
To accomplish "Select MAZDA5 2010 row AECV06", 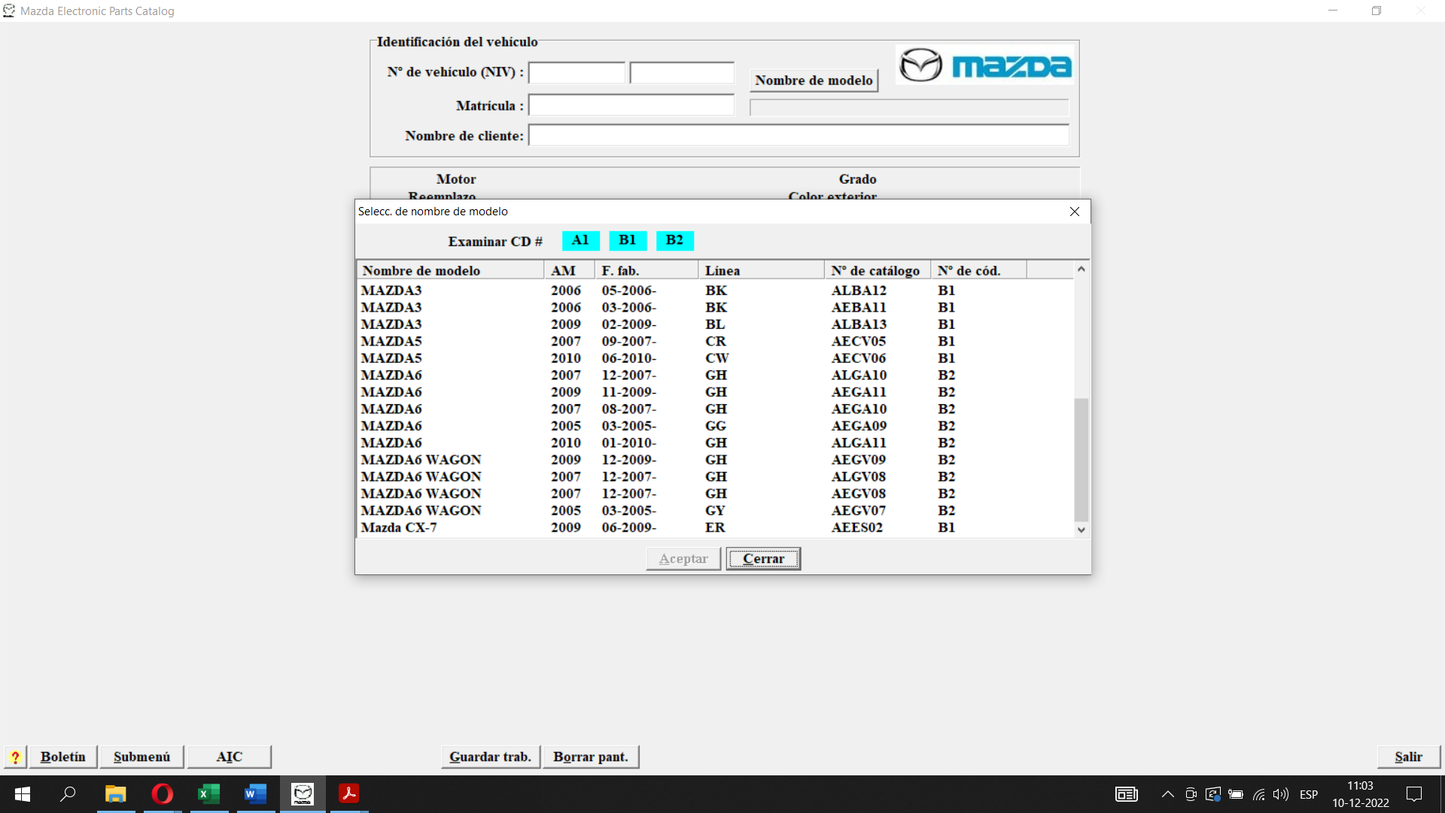I will (715, 358).
